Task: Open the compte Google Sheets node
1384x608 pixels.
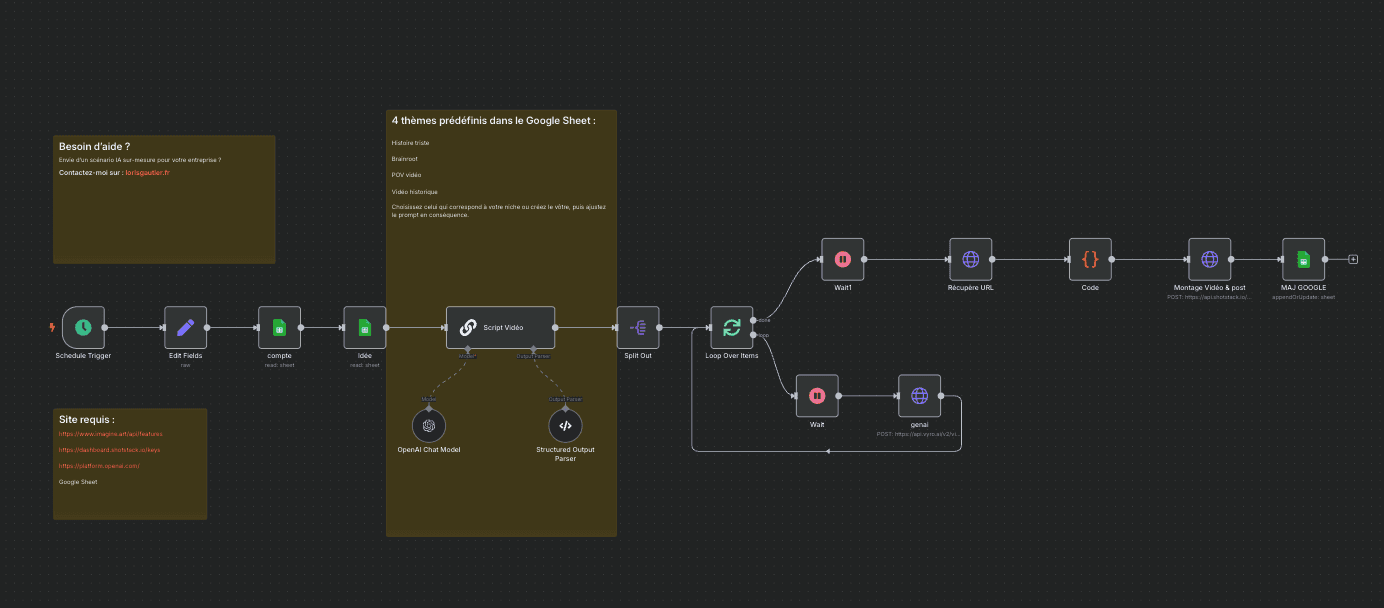Action: click(x=279, y=327)
